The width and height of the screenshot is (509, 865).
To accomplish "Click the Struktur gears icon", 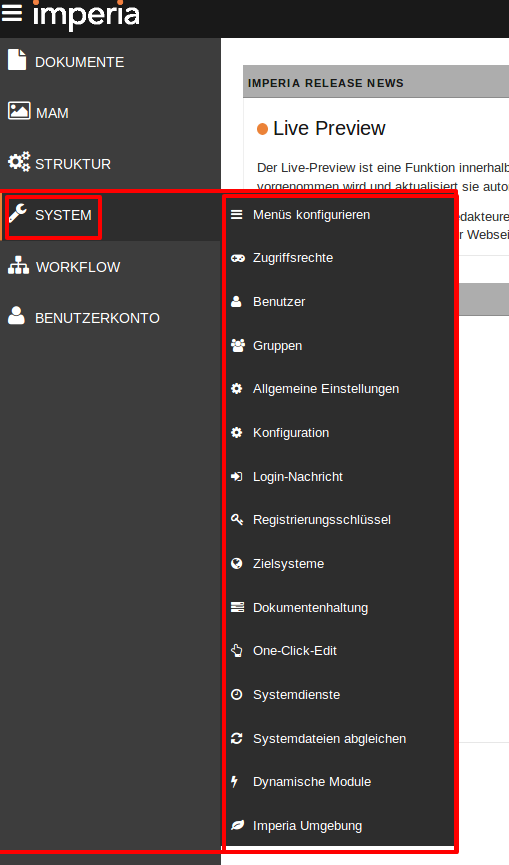I will [x=19, y=162].
